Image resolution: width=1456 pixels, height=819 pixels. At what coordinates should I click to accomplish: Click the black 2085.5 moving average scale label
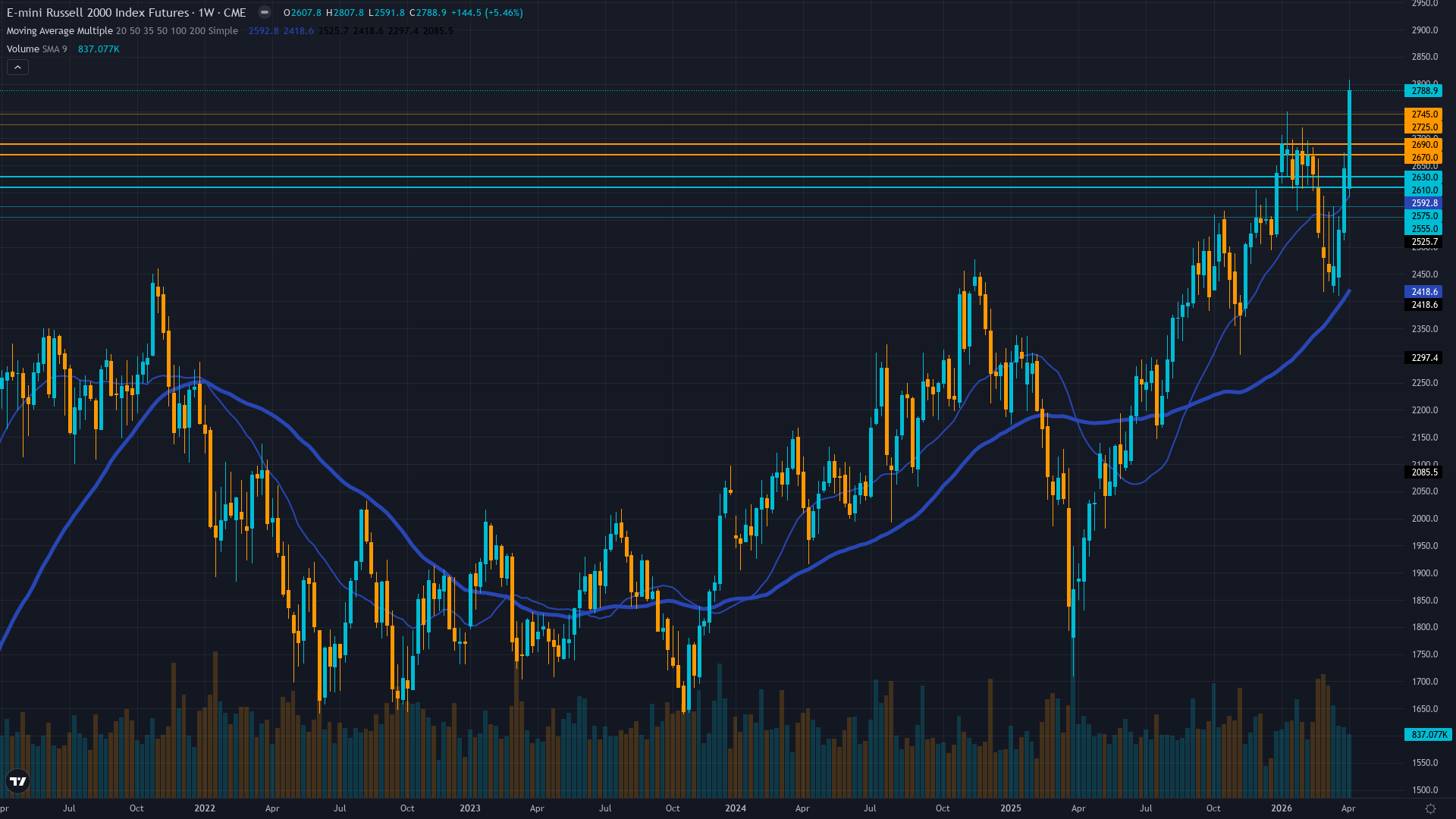[x=1423, y=472]
